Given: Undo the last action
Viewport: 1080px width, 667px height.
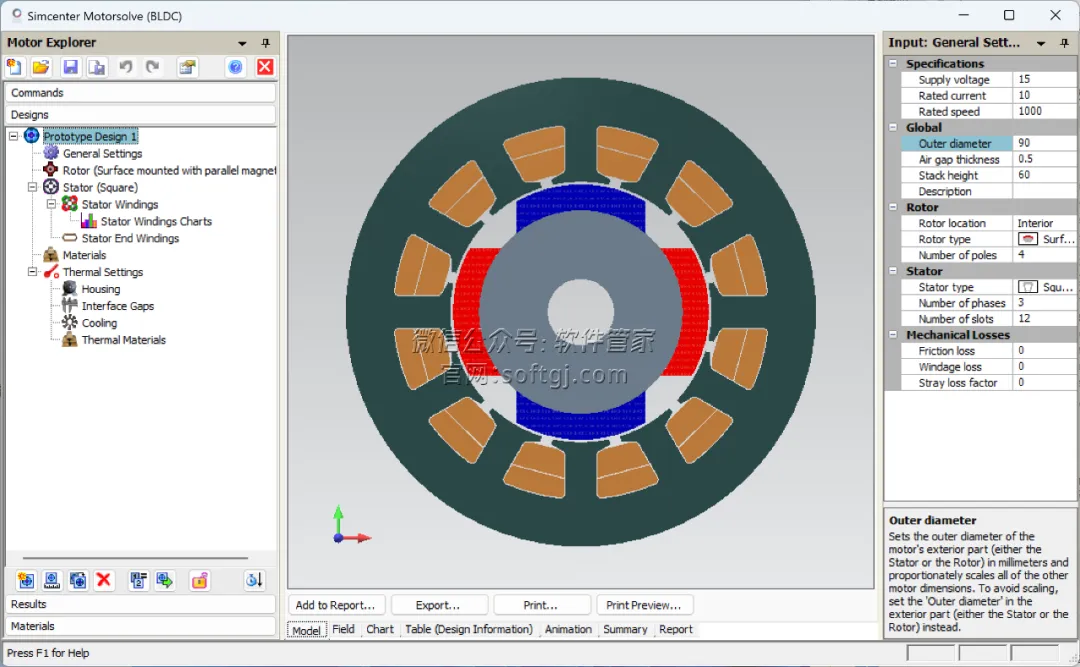Looking at the screenshot, I should tap(125, 67).
